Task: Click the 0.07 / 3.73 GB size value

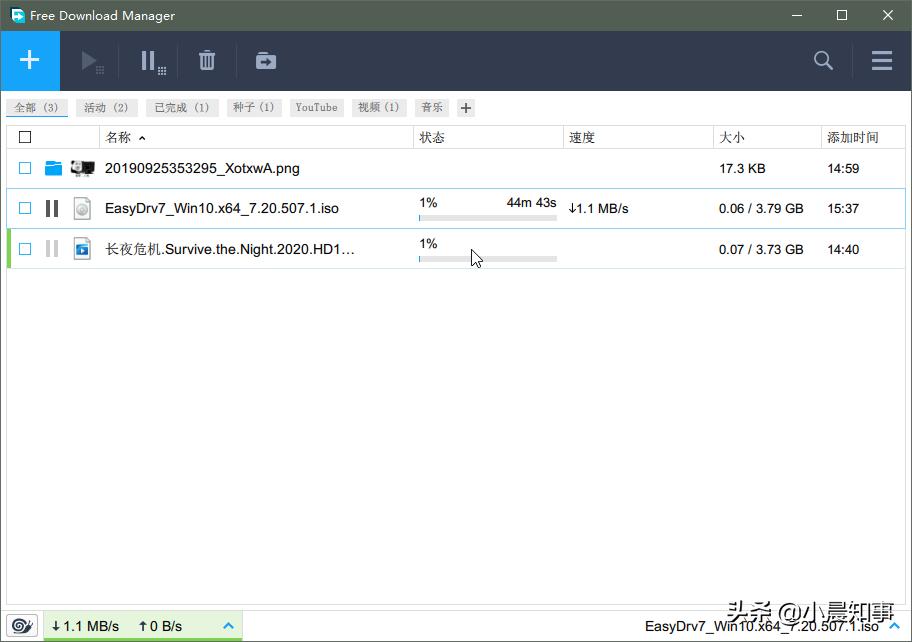Action: click(761, 249)
